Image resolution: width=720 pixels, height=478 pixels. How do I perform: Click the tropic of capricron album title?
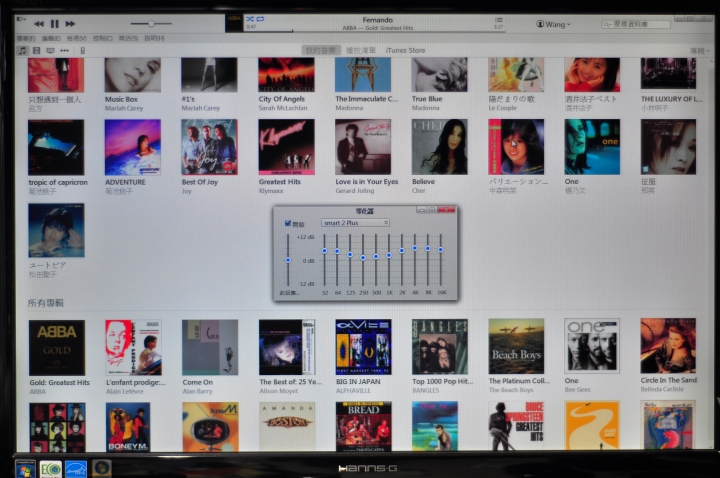pos(58,182)
